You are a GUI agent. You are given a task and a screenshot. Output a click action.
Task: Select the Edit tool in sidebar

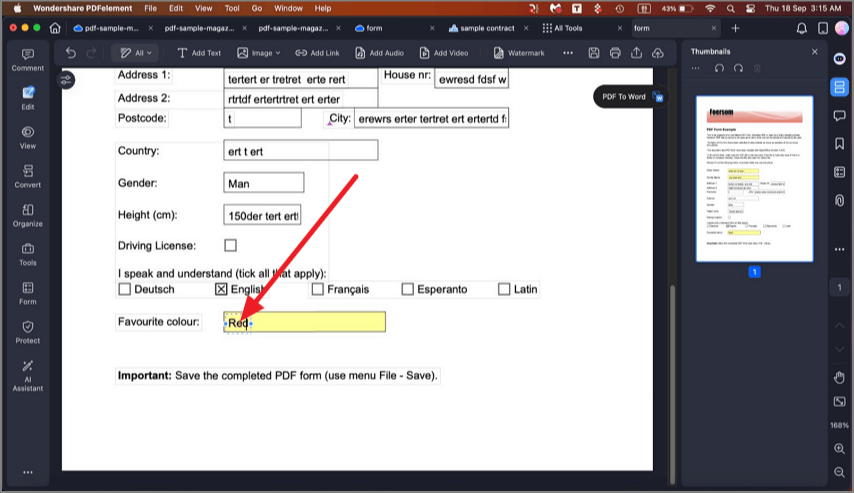pos(28,99)
